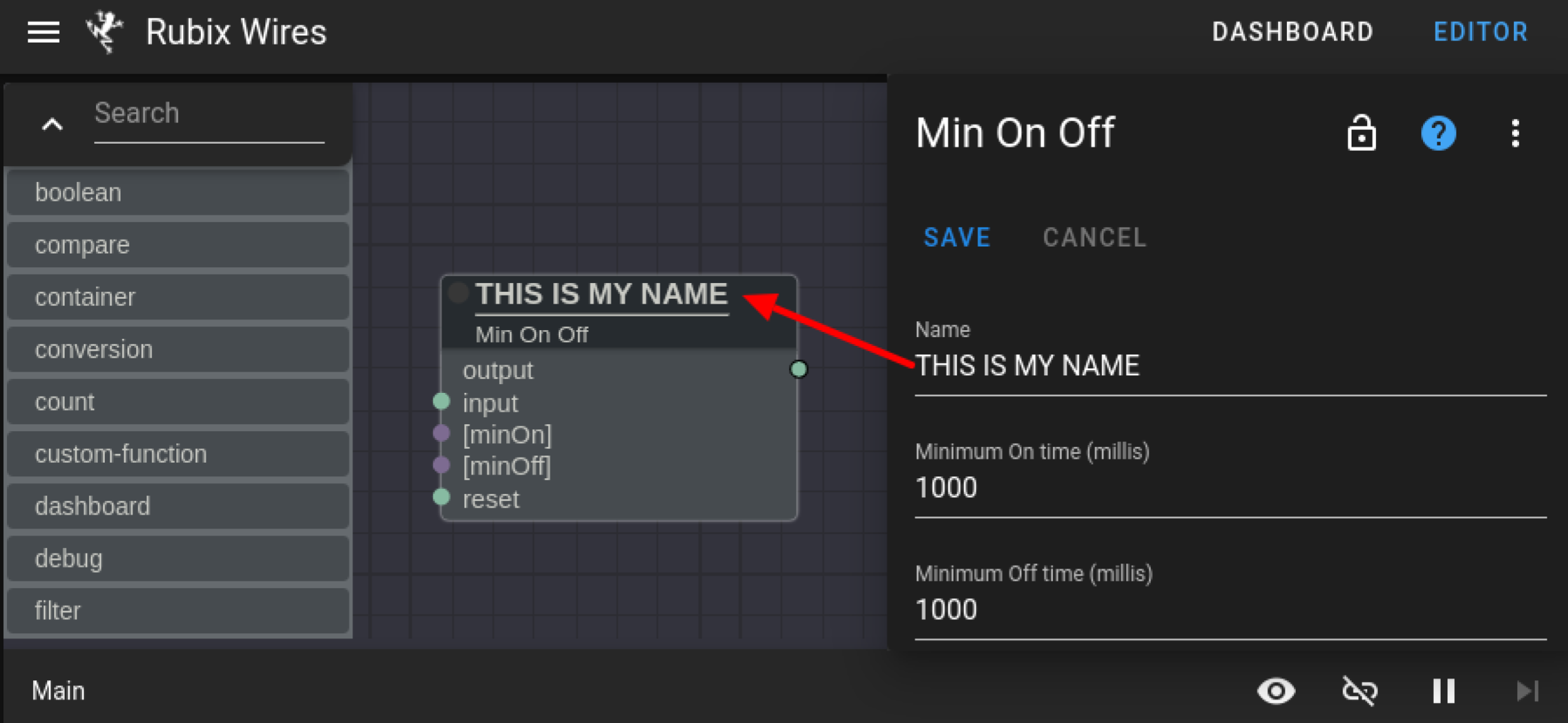Expand the conversion node category
1568x723 pixels.
click(x=178, y=350)
